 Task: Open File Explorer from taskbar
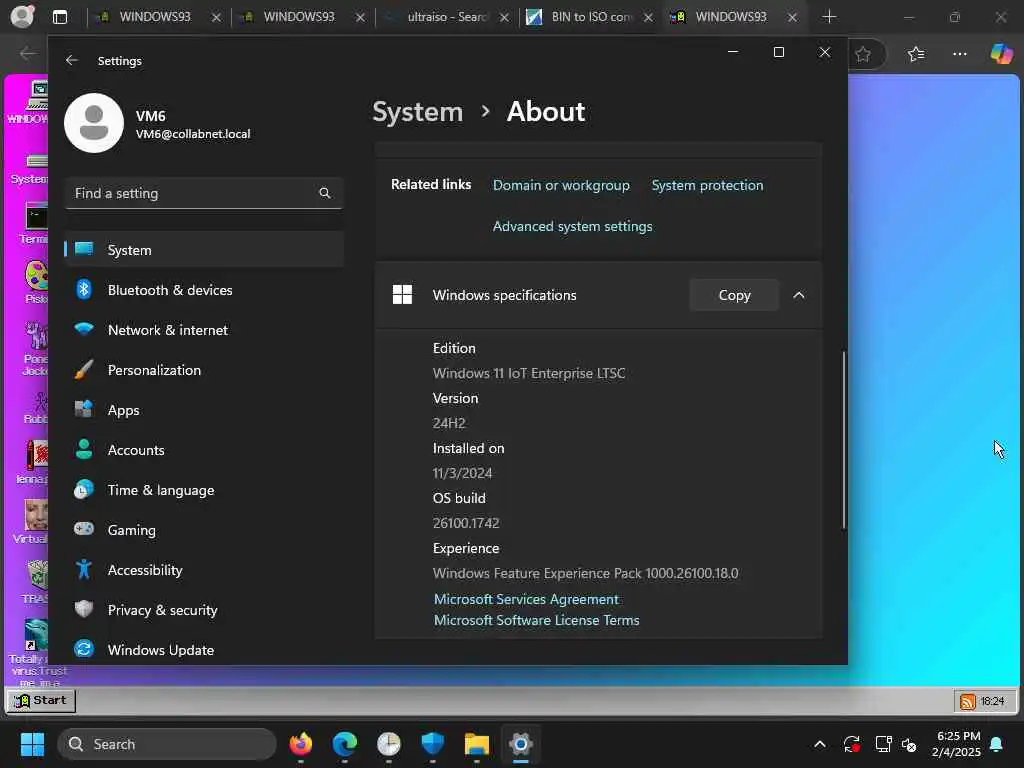coord(477,744)
